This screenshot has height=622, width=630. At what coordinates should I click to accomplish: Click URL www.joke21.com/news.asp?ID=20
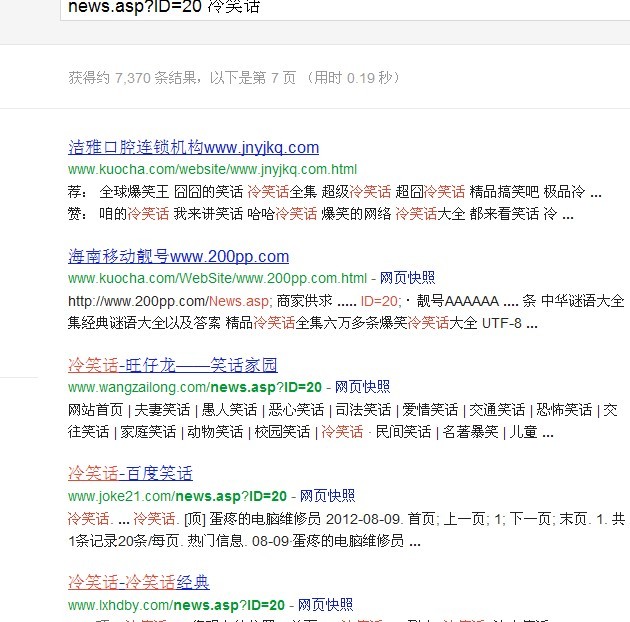177,496
